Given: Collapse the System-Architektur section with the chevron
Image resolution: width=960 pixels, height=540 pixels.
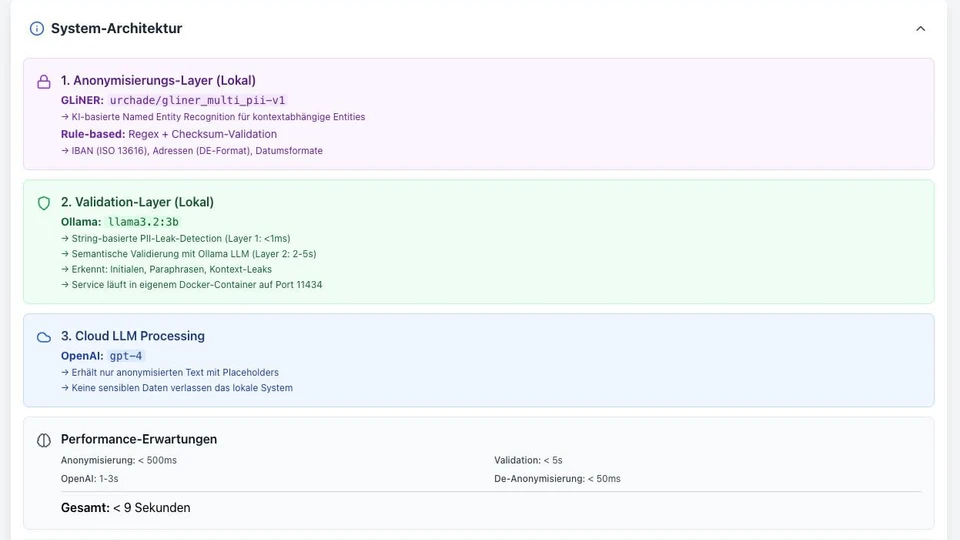Looking at the screenshot, I should (920, 29).
